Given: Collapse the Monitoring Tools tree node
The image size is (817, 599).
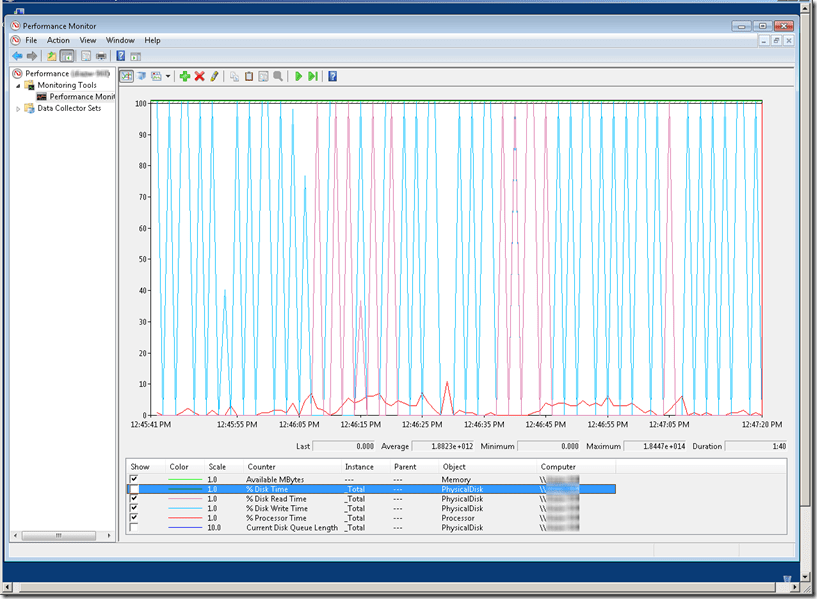Looking at the screenshot, I should tap(18, 85).
